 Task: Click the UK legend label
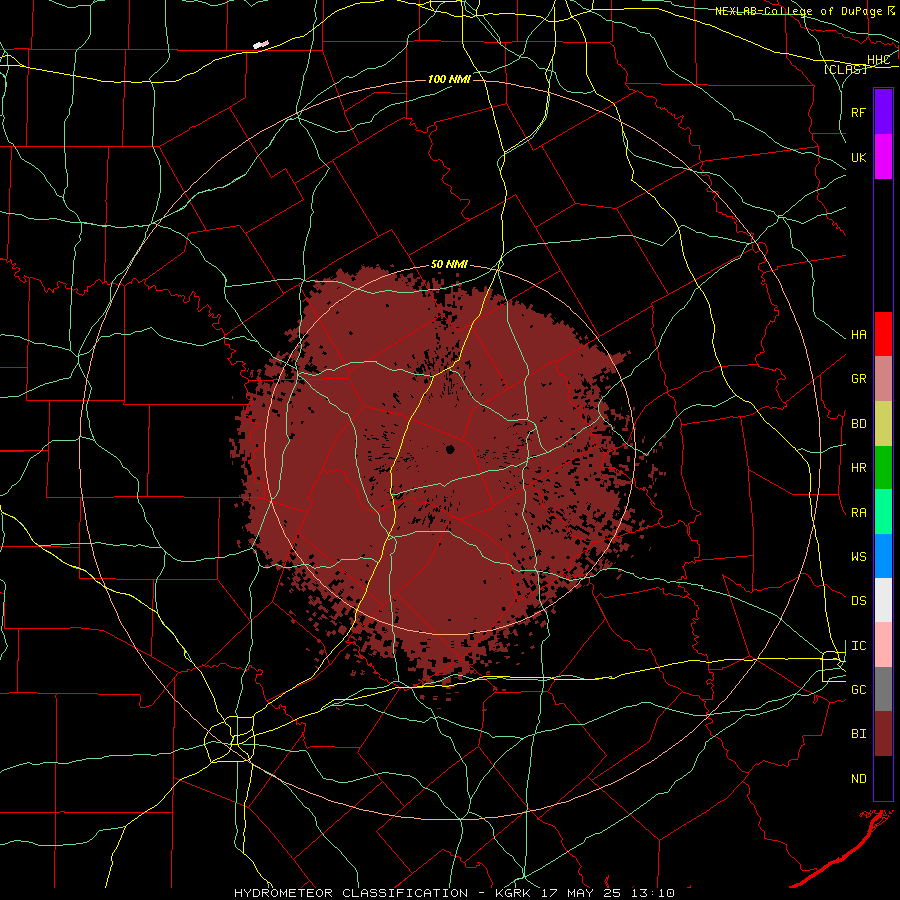(x=858, y=157)
